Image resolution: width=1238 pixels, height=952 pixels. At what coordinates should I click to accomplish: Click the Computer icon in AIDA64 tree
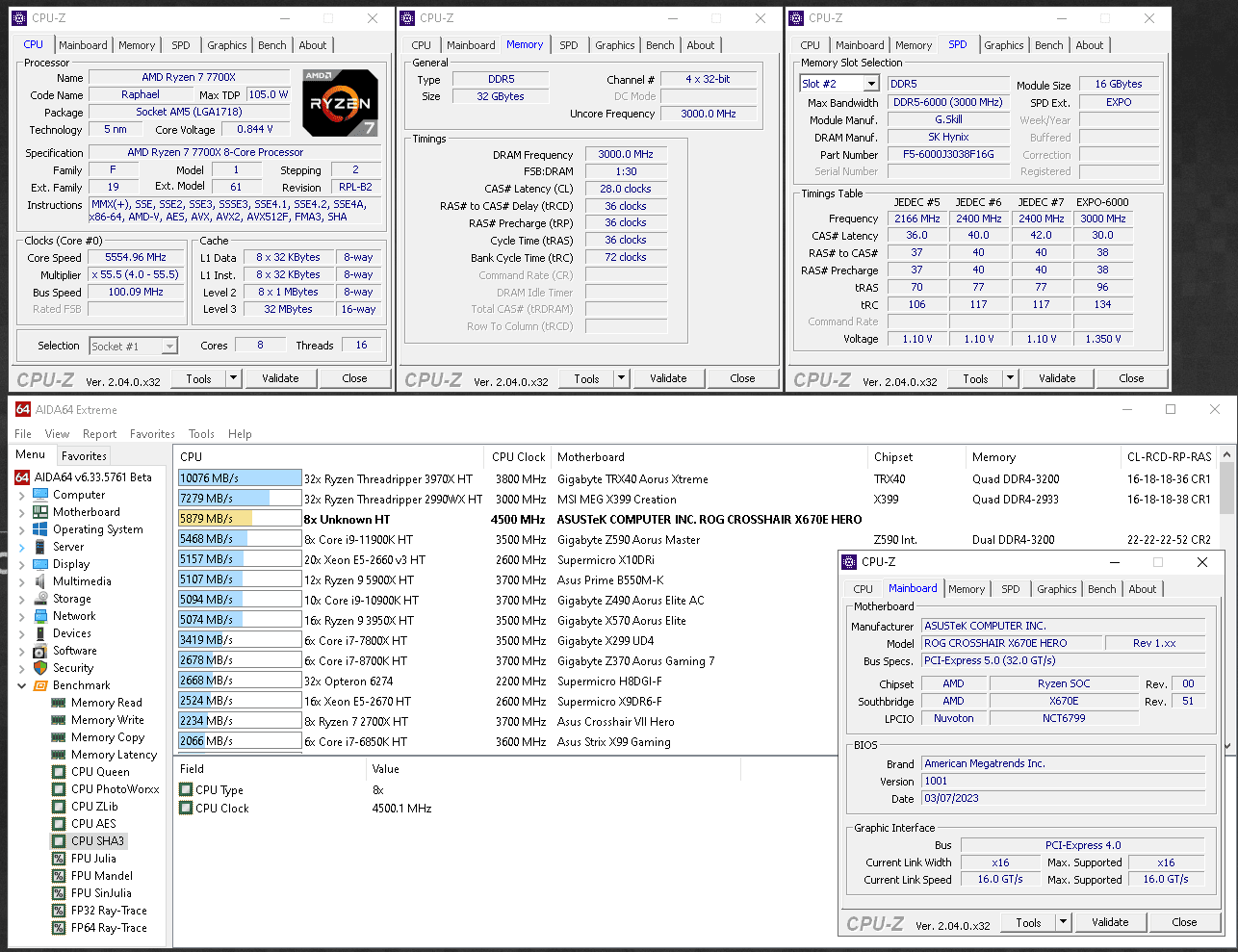pyautogui.click(x=40, y=495)
